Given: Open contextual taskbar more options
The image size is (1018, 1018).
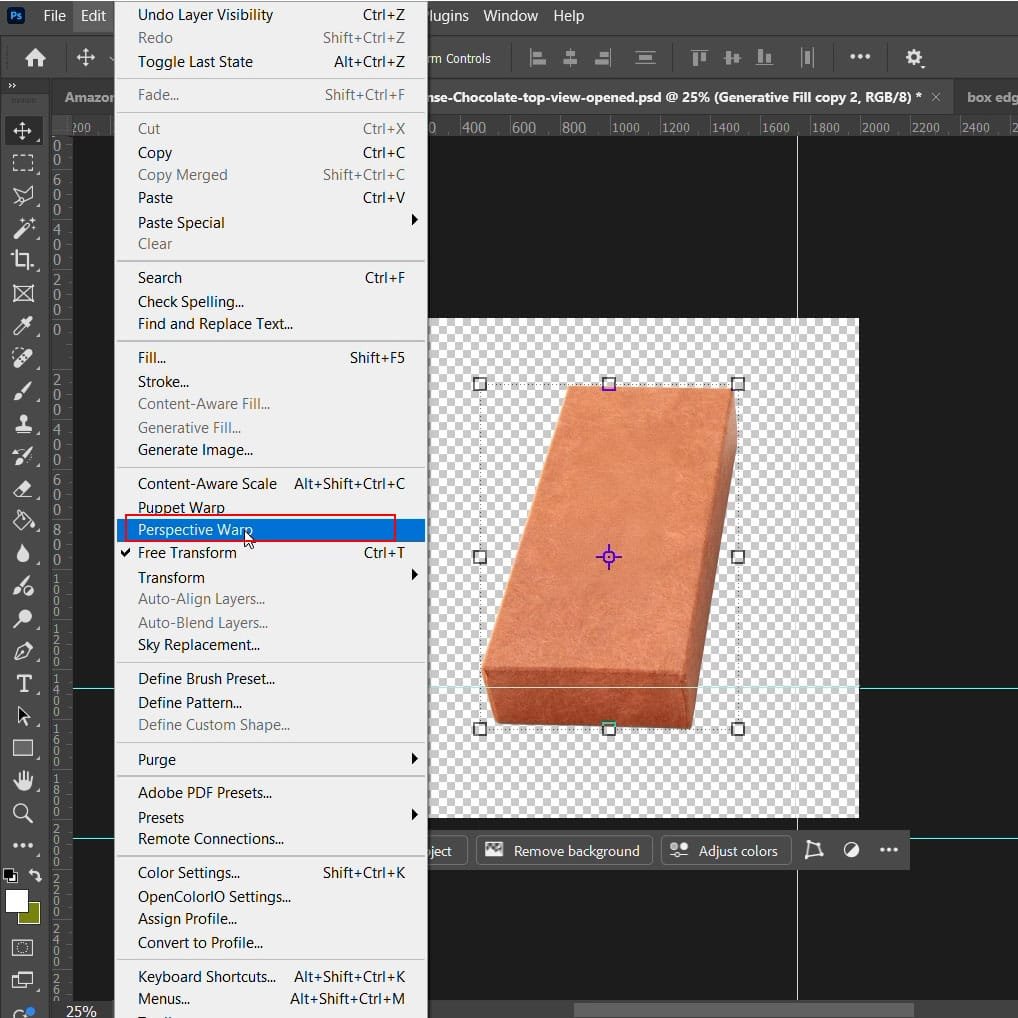Looking at the screenshot, I should pyautogui.click(x=889, y=850).
